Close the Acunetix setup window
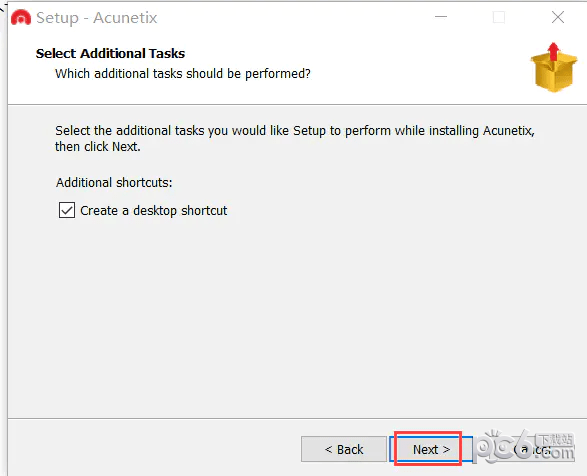 (x=558, y=17)
